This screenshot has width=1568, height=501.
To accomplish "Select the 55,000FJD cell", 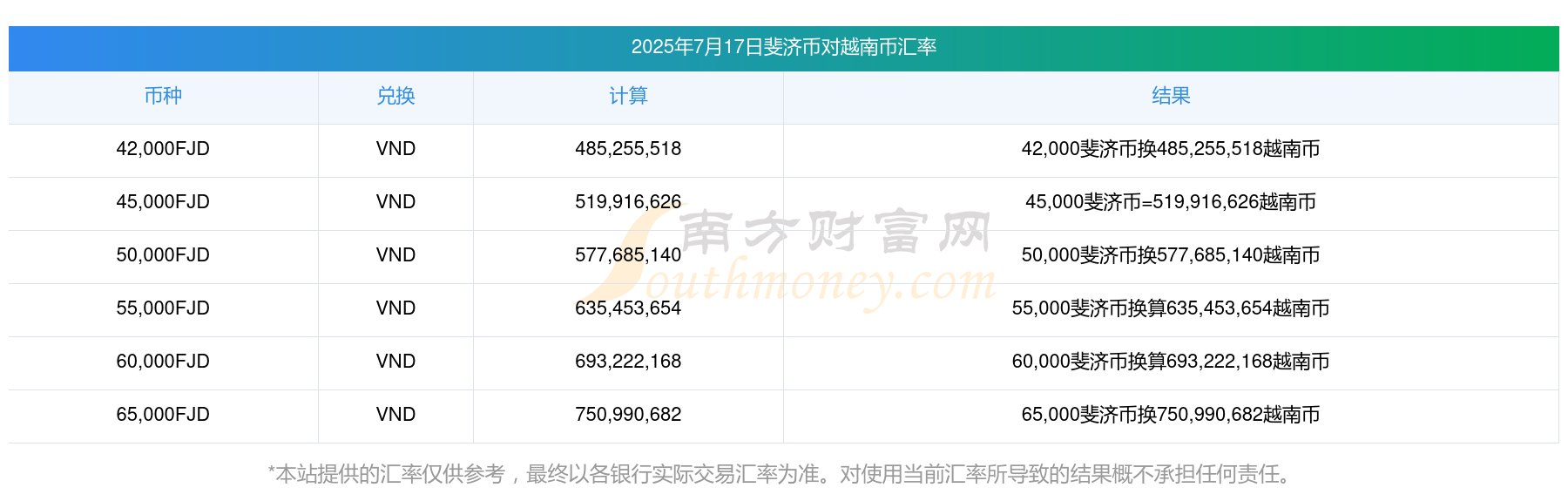I will pos(163,308).
